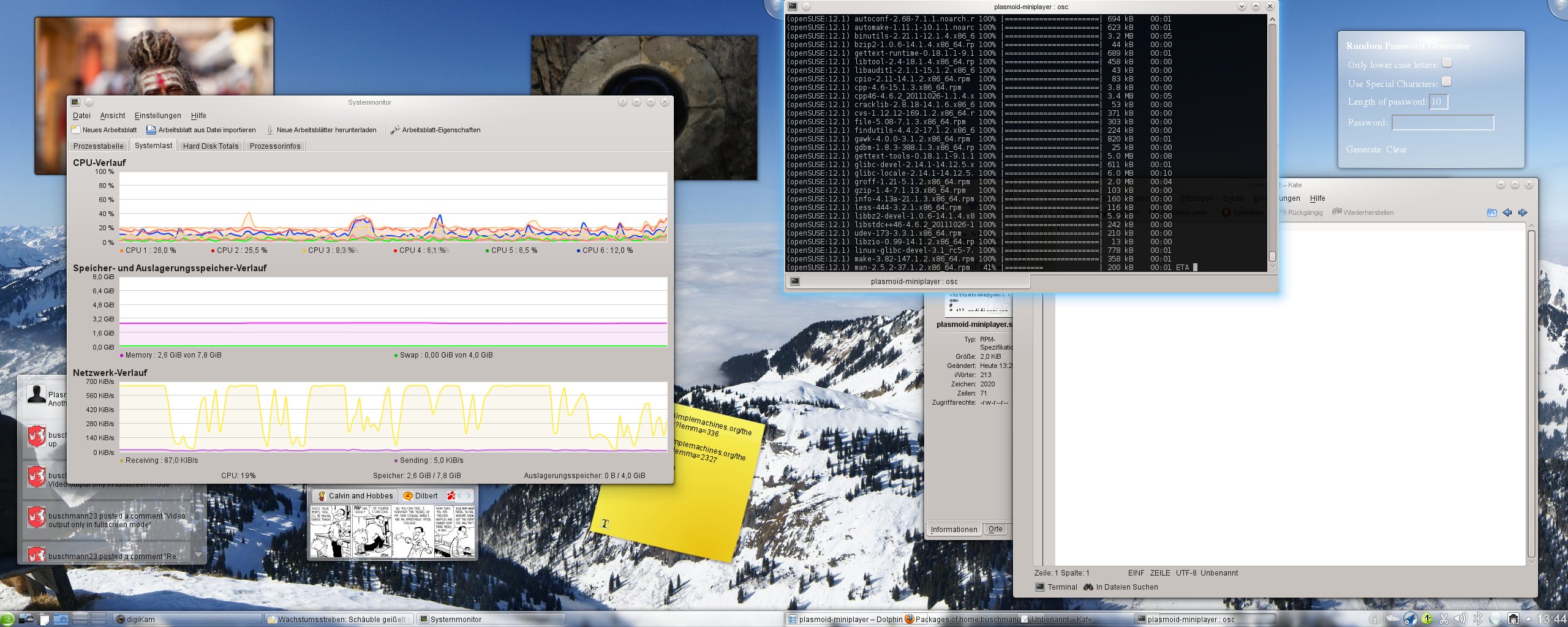Open the volume speaker tray icon
Viewport: 1568px width, 627px height.
coord(1460,619)
